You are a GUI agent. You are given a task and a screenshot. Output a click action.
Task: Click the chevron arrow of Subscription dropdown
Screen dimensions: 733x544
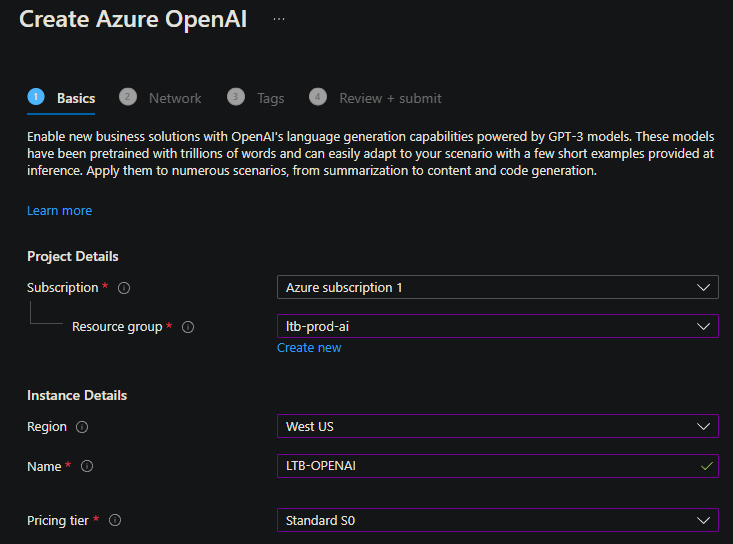click(704, 287)
